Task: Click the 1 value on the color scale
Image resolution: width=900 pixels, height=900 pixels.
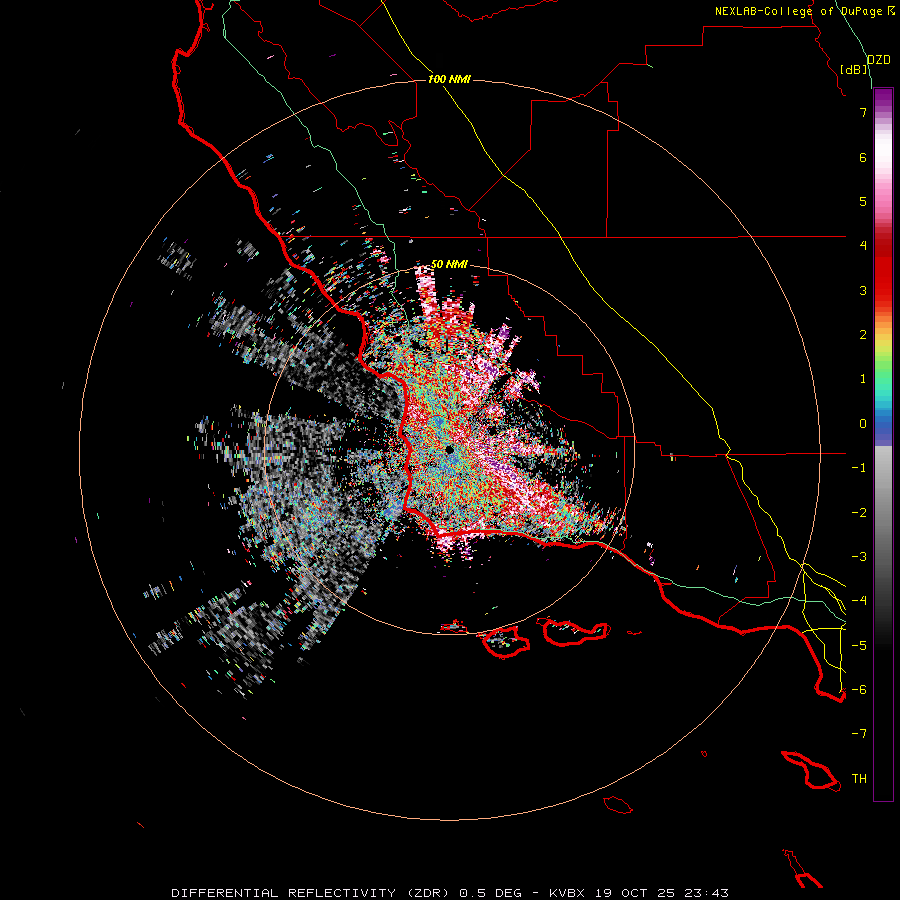Action: (x=863, y=379)
